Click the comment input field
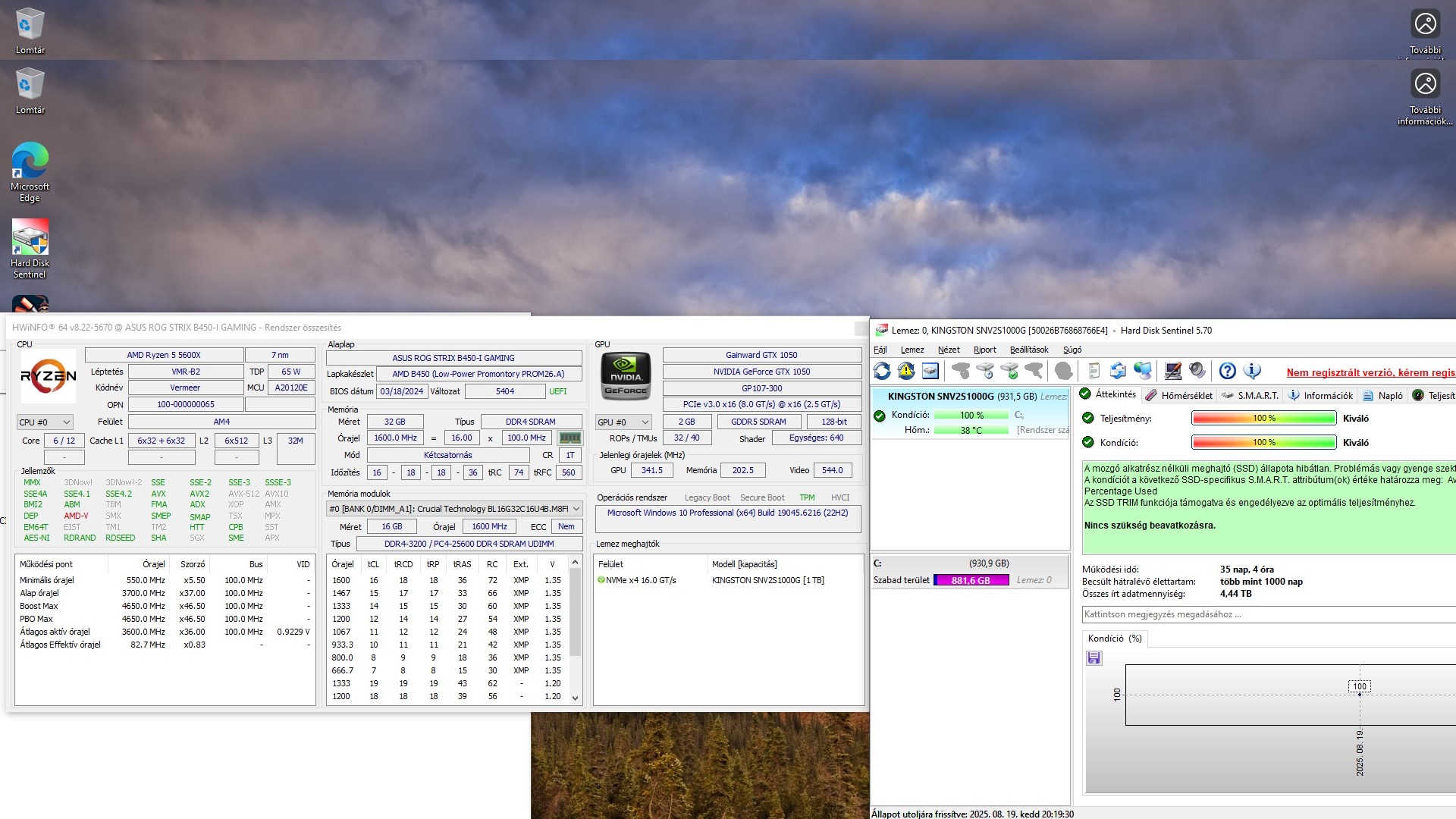This screenshot has width=1456, height=819. 1266,614
